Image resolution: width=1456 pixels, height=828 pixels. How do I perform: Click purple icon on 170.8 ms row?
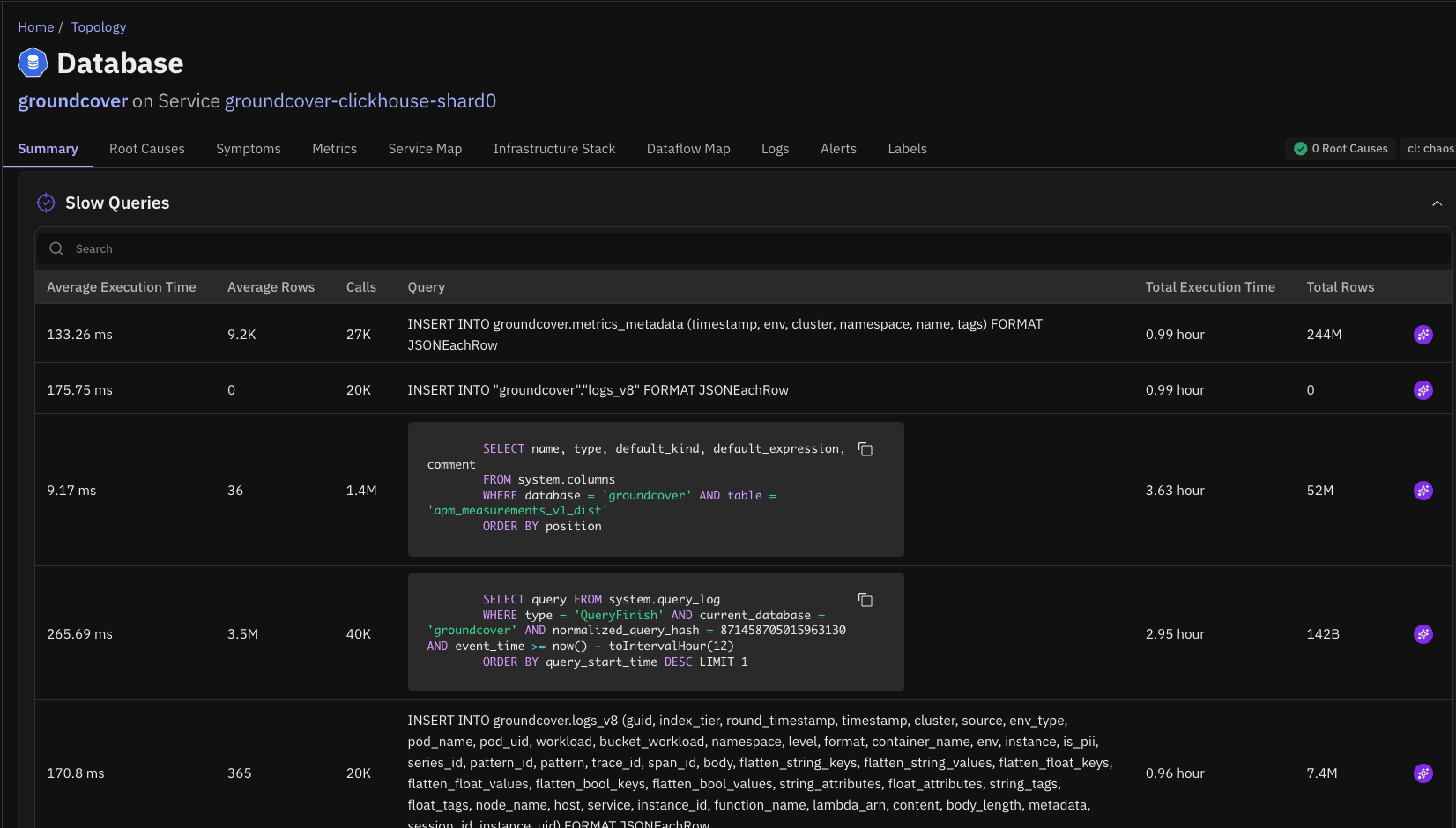[1423, 773]
